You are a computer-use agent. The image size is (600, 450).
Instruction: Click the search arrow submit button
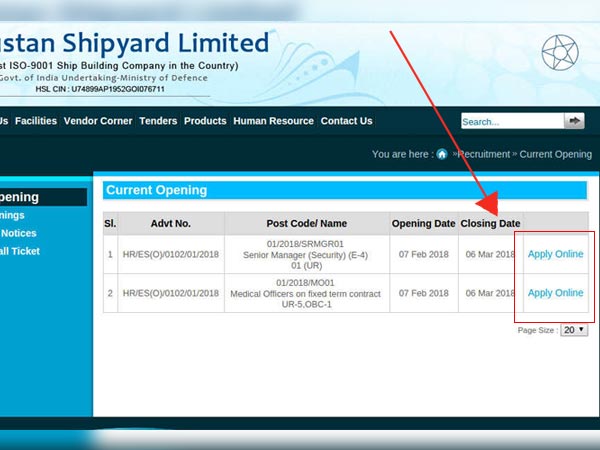point(574,121)
